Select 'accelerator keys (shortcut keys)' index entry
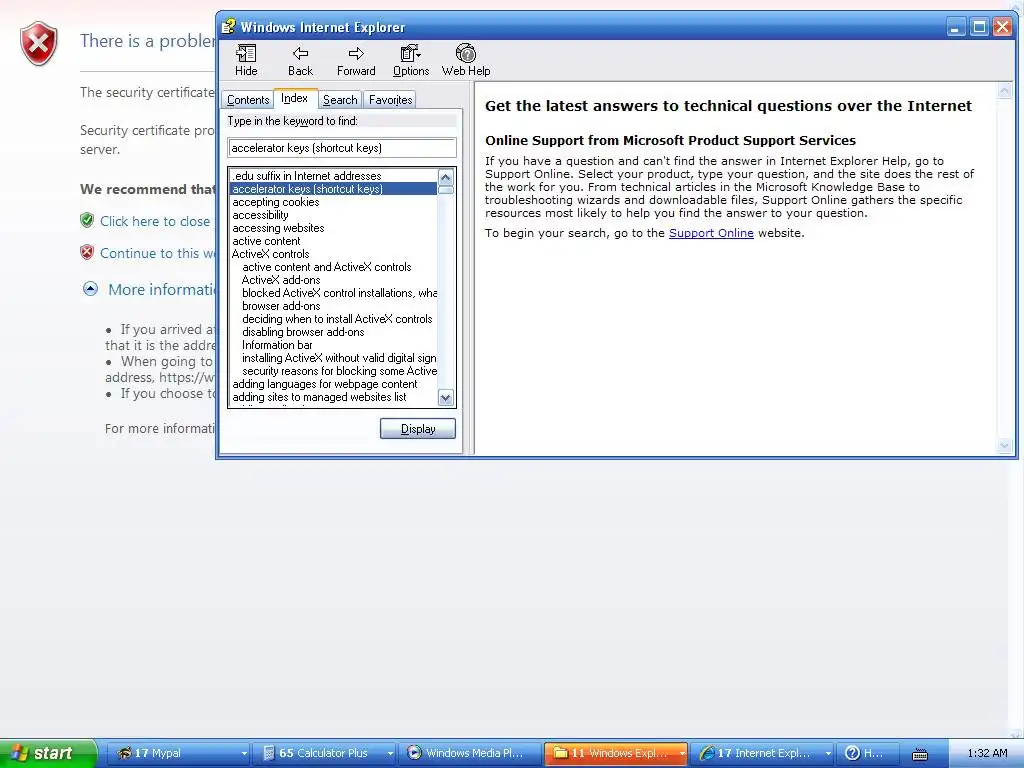Viewport: 1024px width, 768px height. (x=333, y=189)
